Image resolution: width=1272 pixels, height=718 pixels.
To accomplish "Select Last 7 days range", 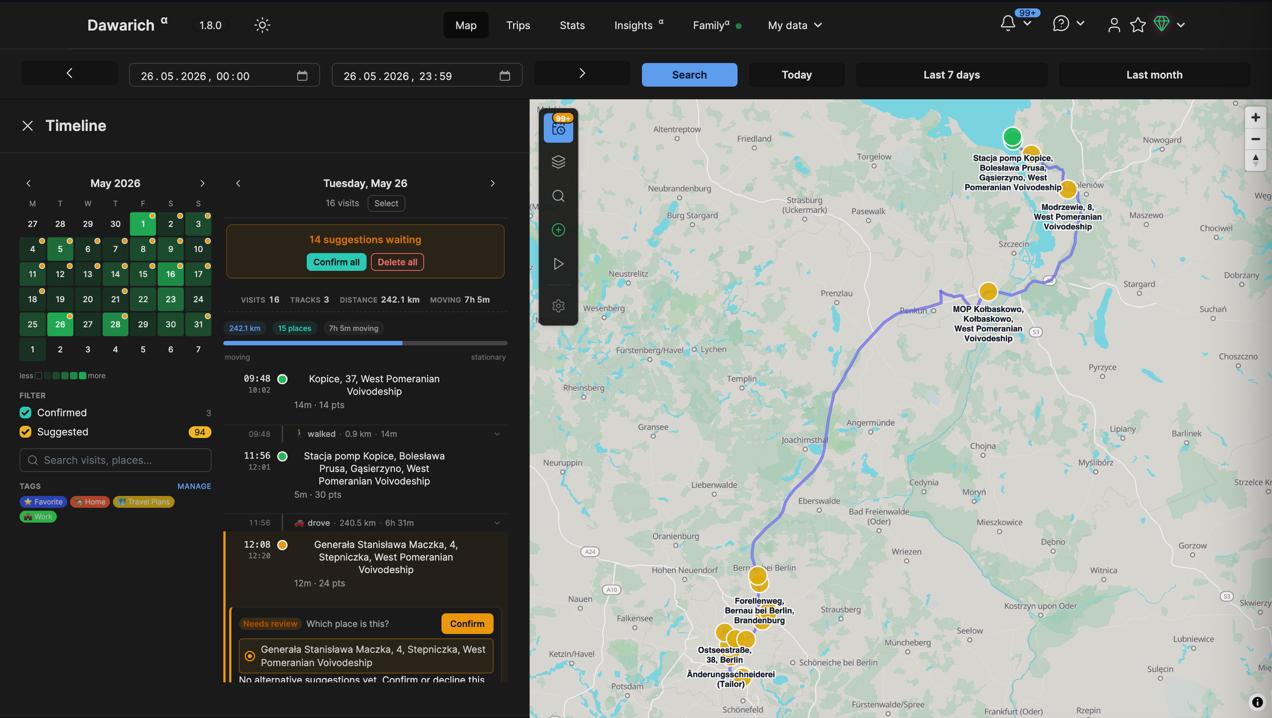I will pos(951,75).
